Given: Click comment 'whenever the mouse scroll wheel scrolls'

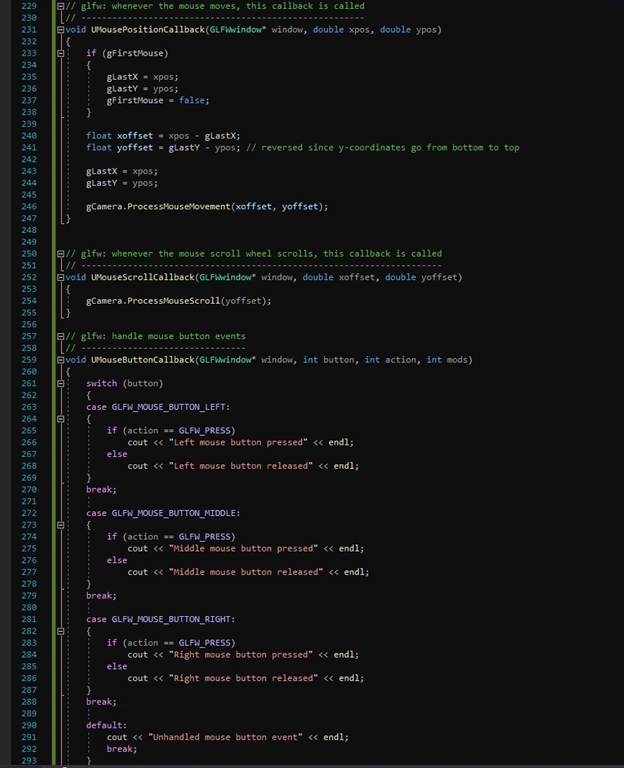Looking at the screenshot, I should pyautogui.click(x=214, y=254).
